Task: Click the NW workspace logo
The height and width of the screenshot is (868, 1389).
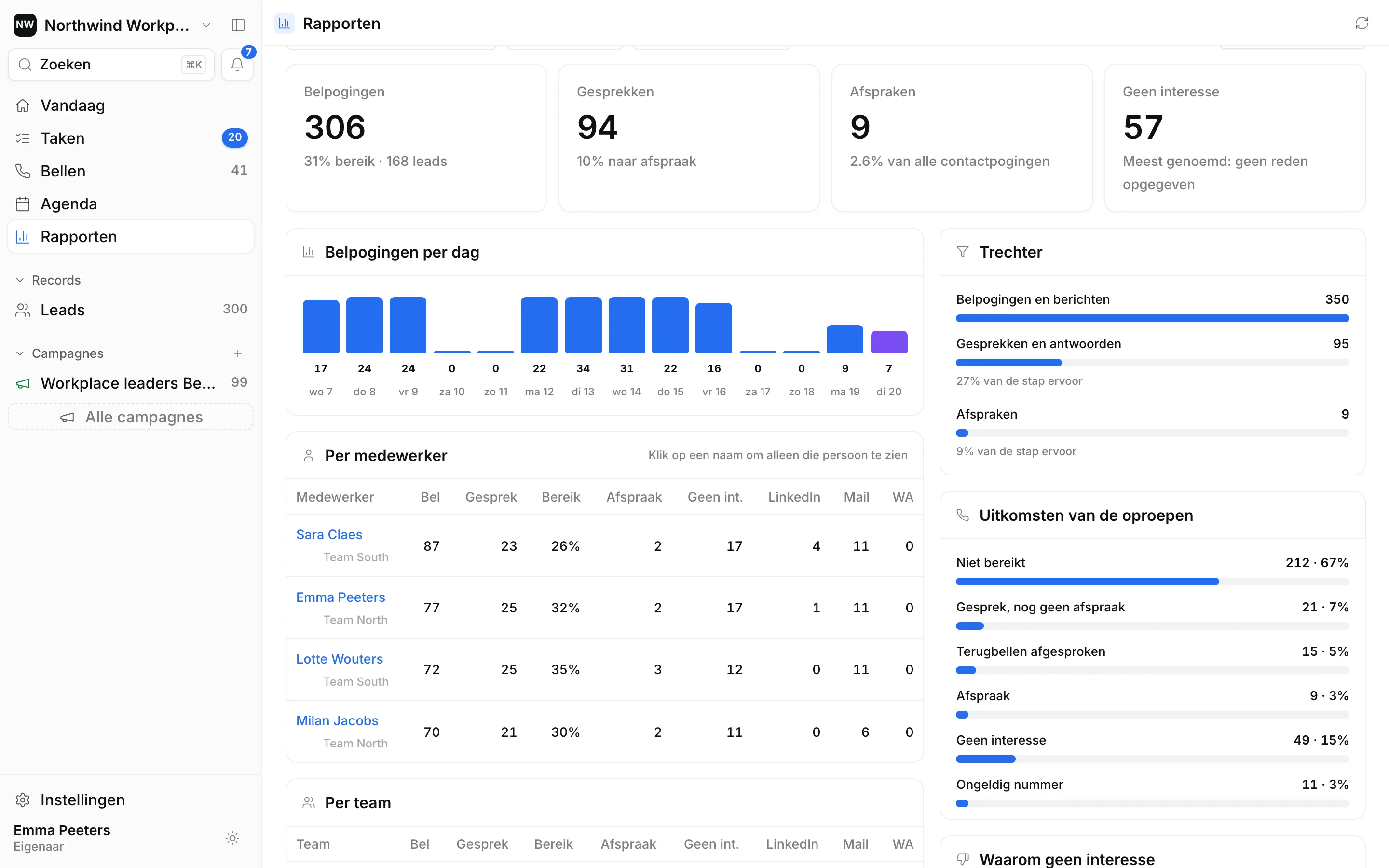Action: [25, 25]
